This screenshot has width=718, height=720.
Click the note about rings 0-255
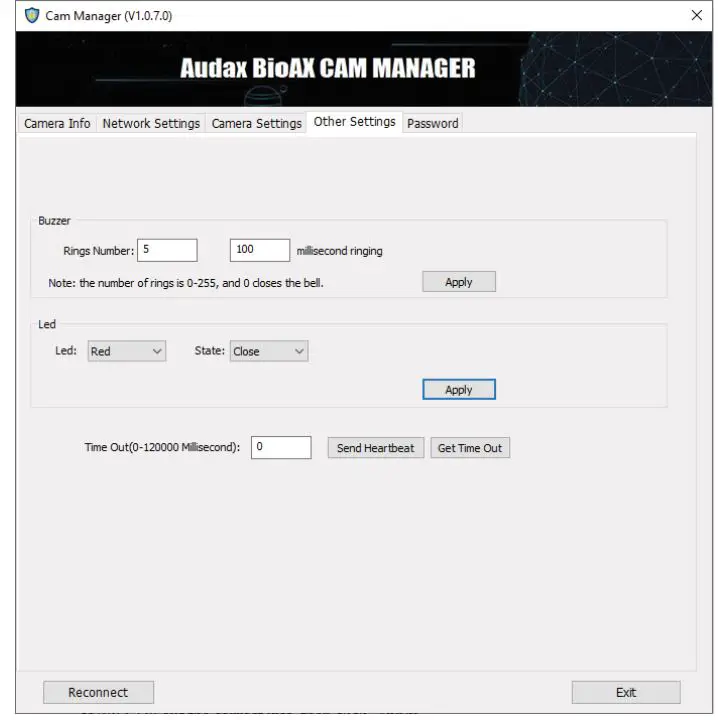pos(186,283)
